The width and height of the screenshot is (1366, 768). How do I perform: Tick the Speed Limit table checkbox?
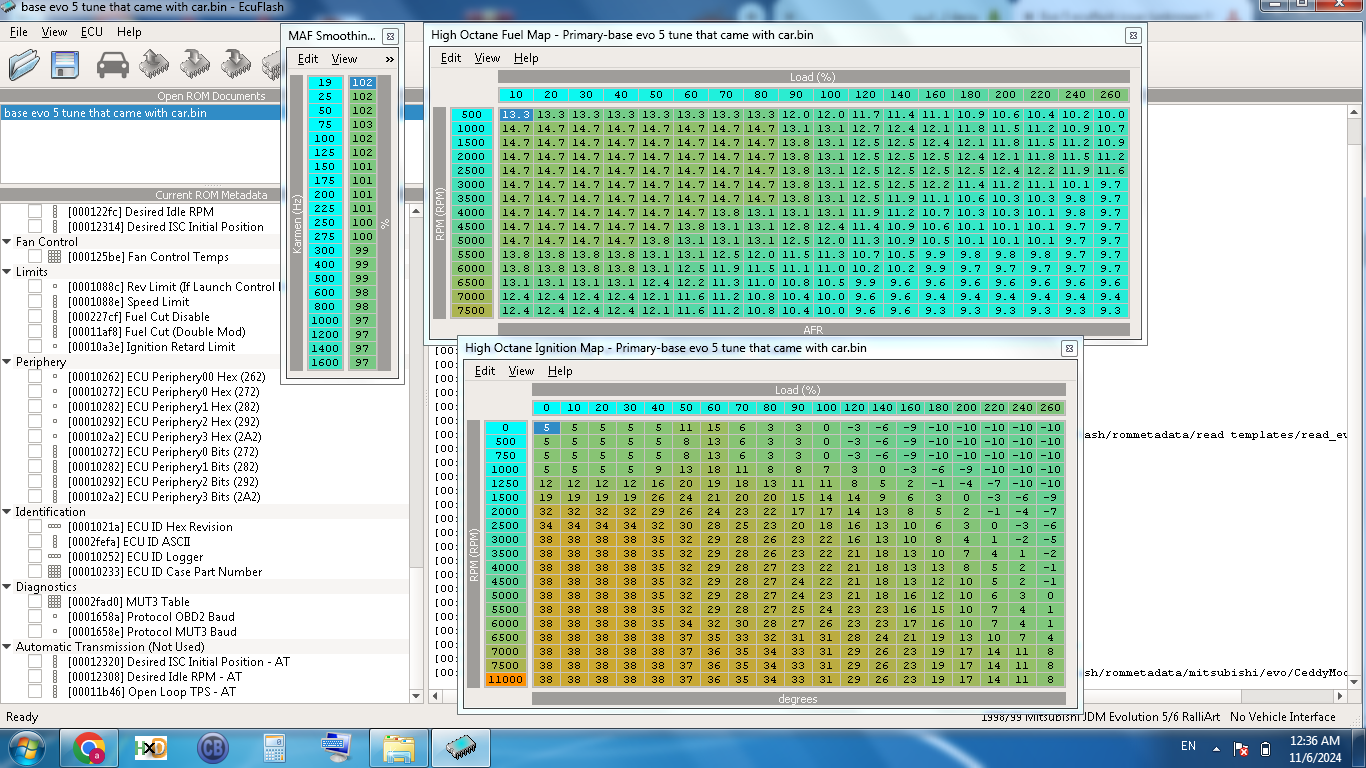pos(35,302)
